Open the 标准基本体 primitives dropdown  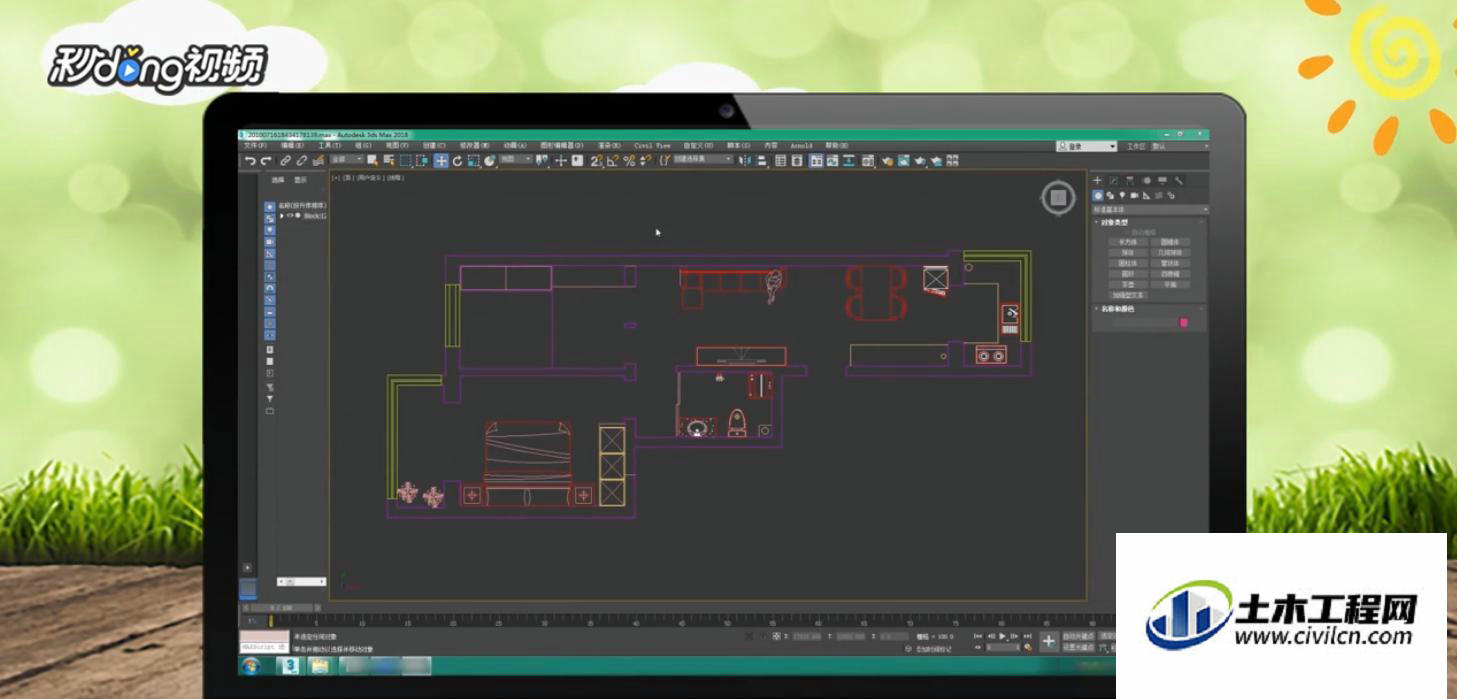[1150, 210]
